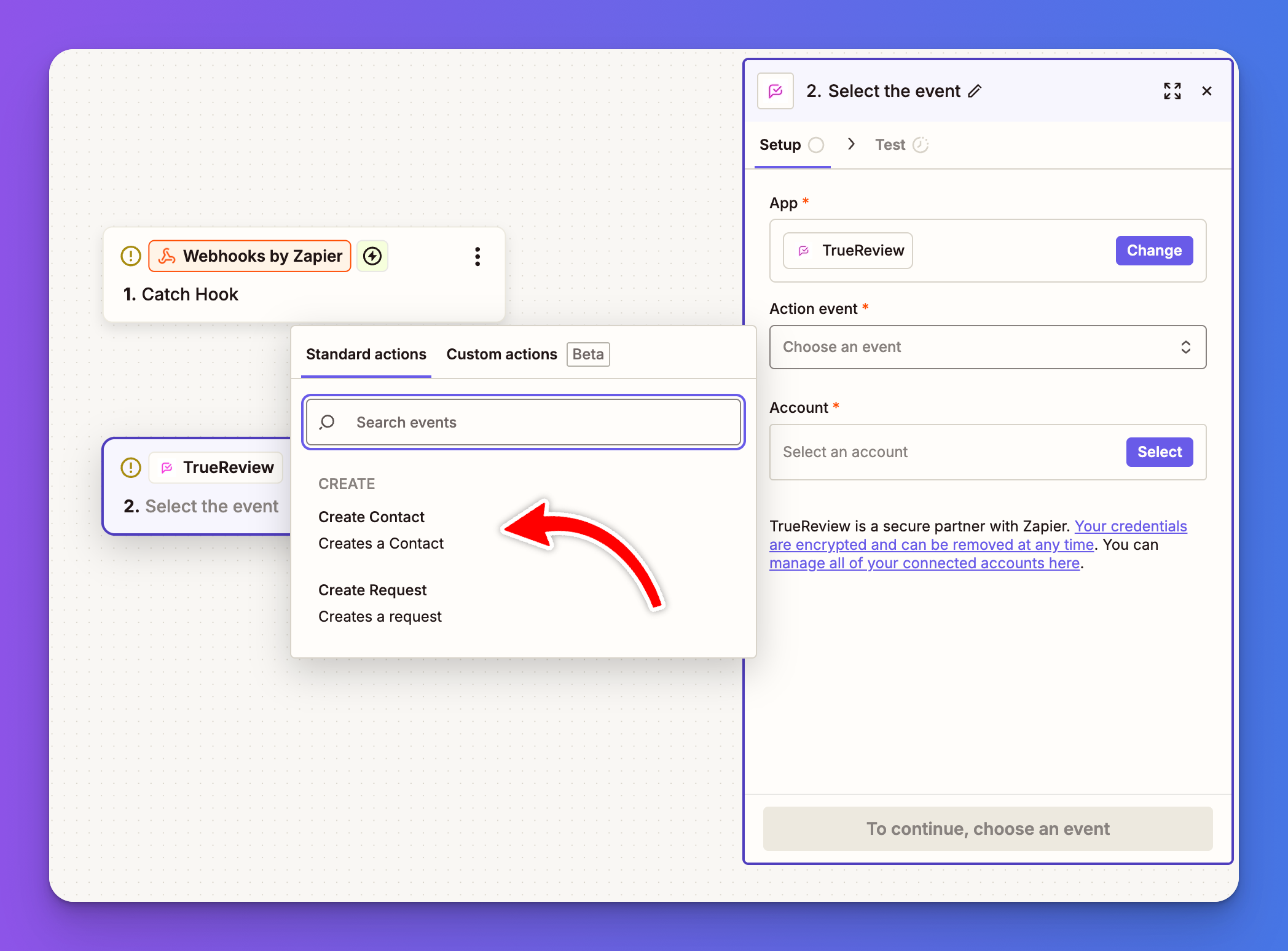Expand the panel with the fullscreen icon

[x=1172, y=91]
